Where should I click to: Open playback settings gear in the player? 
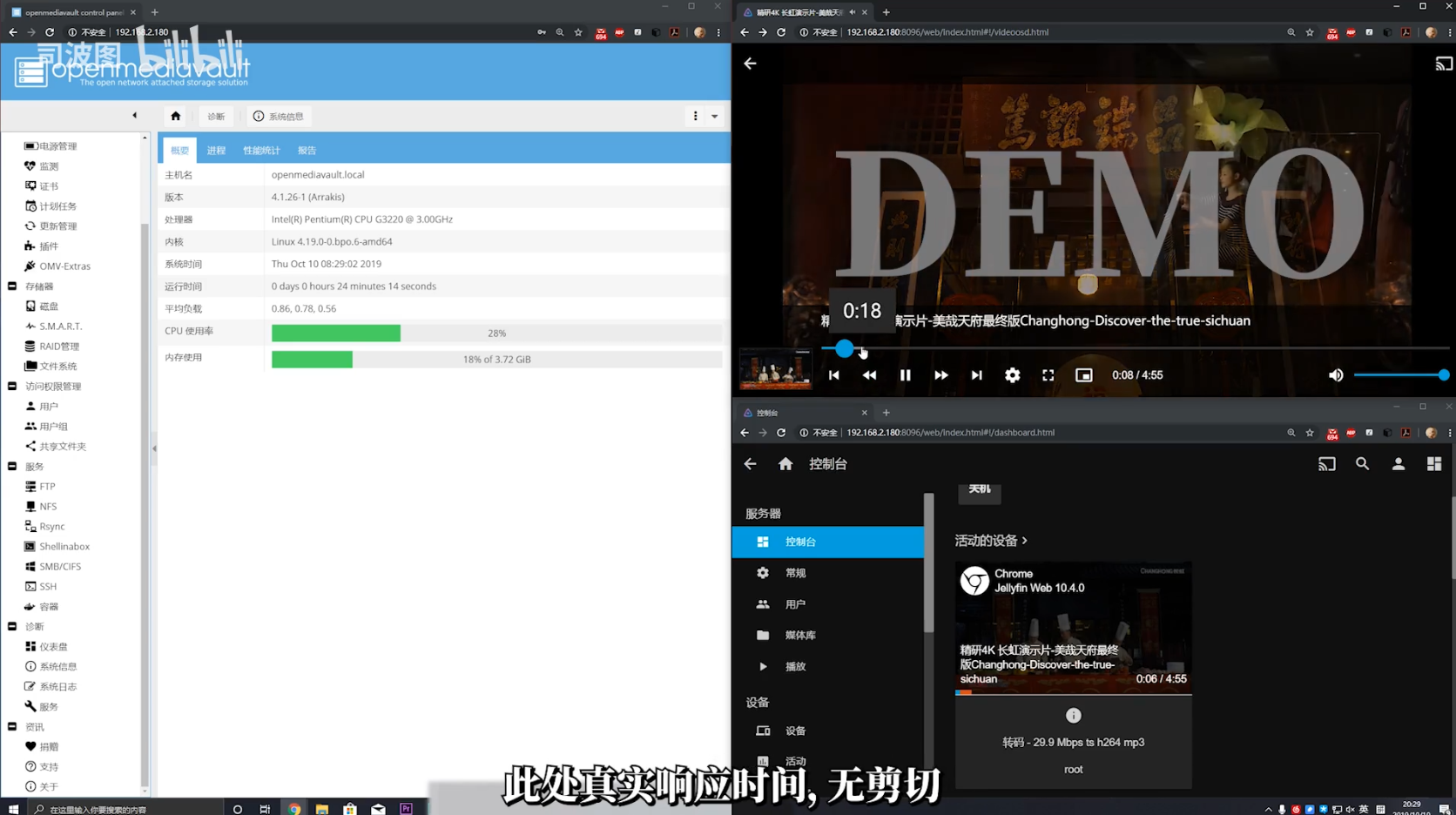(1013, 375)
